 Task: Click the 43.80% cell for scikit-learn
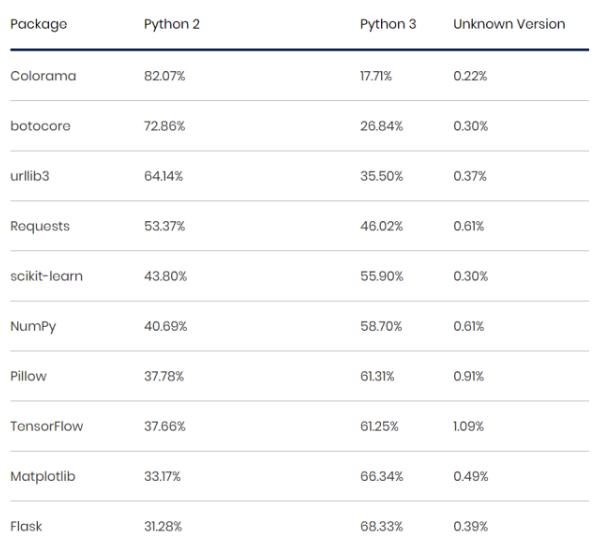(x=165, y=276)
